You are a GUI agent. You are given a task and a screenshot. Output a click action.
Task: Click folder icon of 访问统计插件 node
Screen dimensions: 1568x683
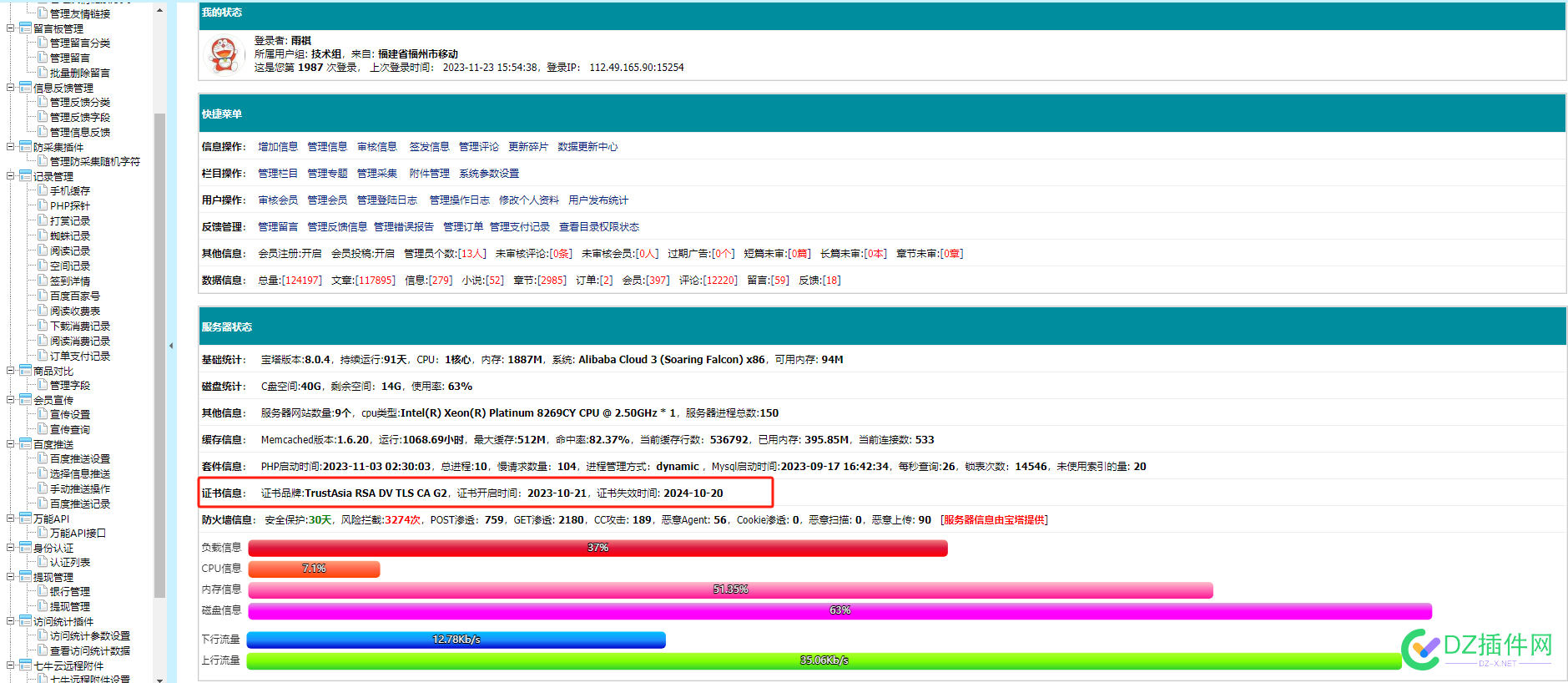click(26, 621)
